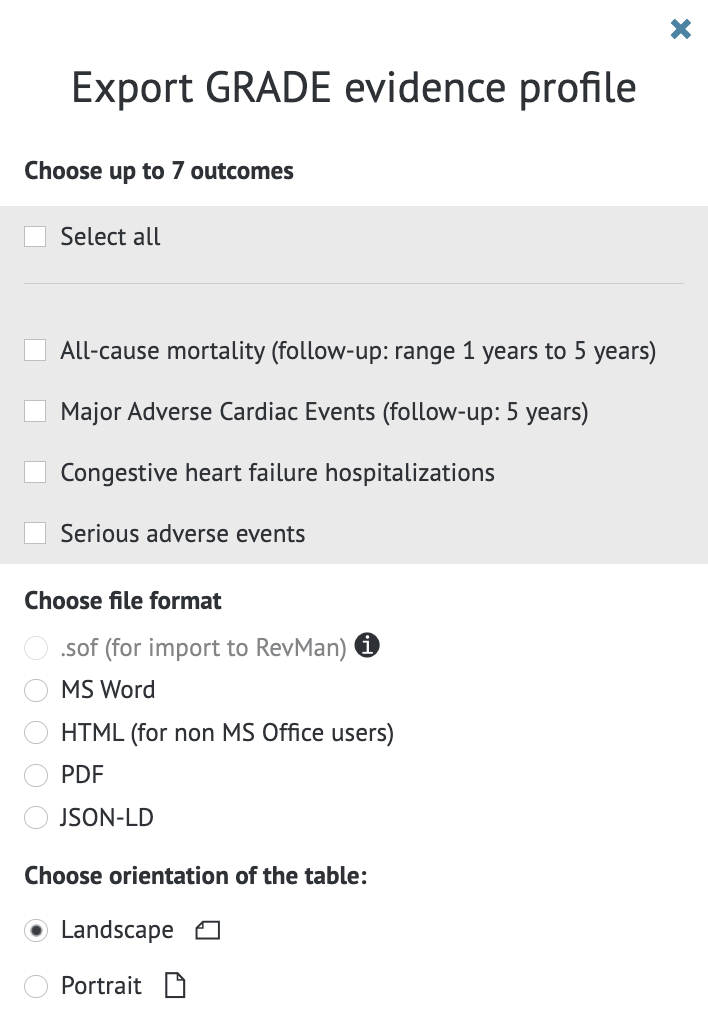Click the Select all label text
This screenshot has width=708, height=1020.
click(110, 236)
